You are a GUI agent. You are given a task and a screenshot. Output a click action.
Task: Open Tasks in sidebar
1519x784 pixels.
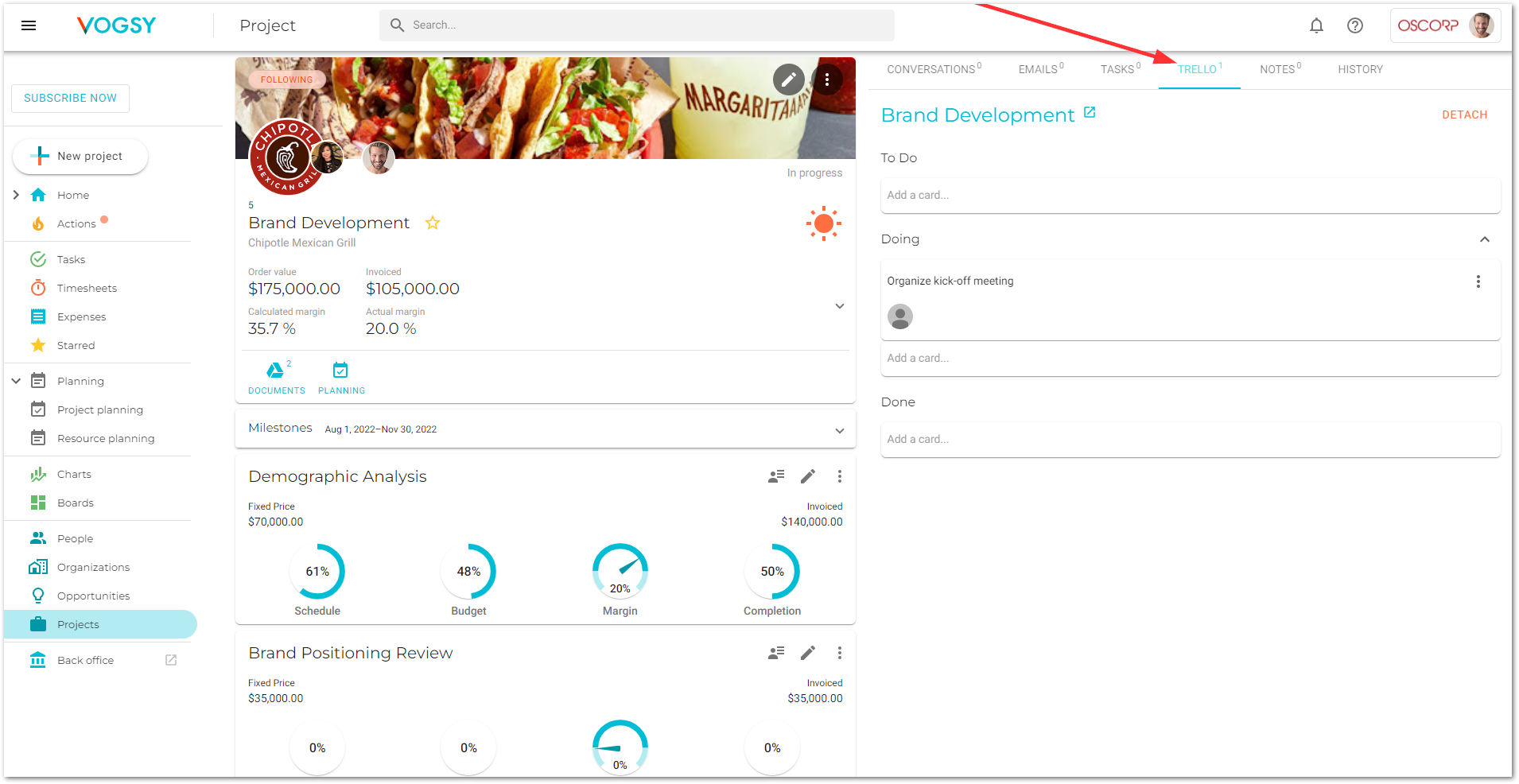[x=71, y=259]
